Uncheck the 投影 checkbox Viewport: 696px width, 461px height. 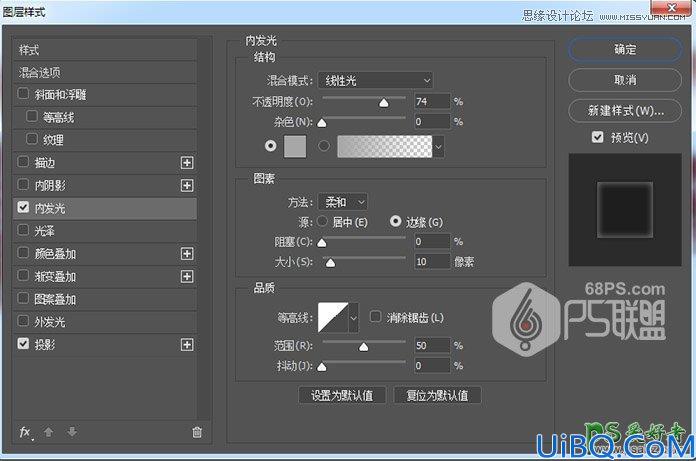[x=23, y=344]
